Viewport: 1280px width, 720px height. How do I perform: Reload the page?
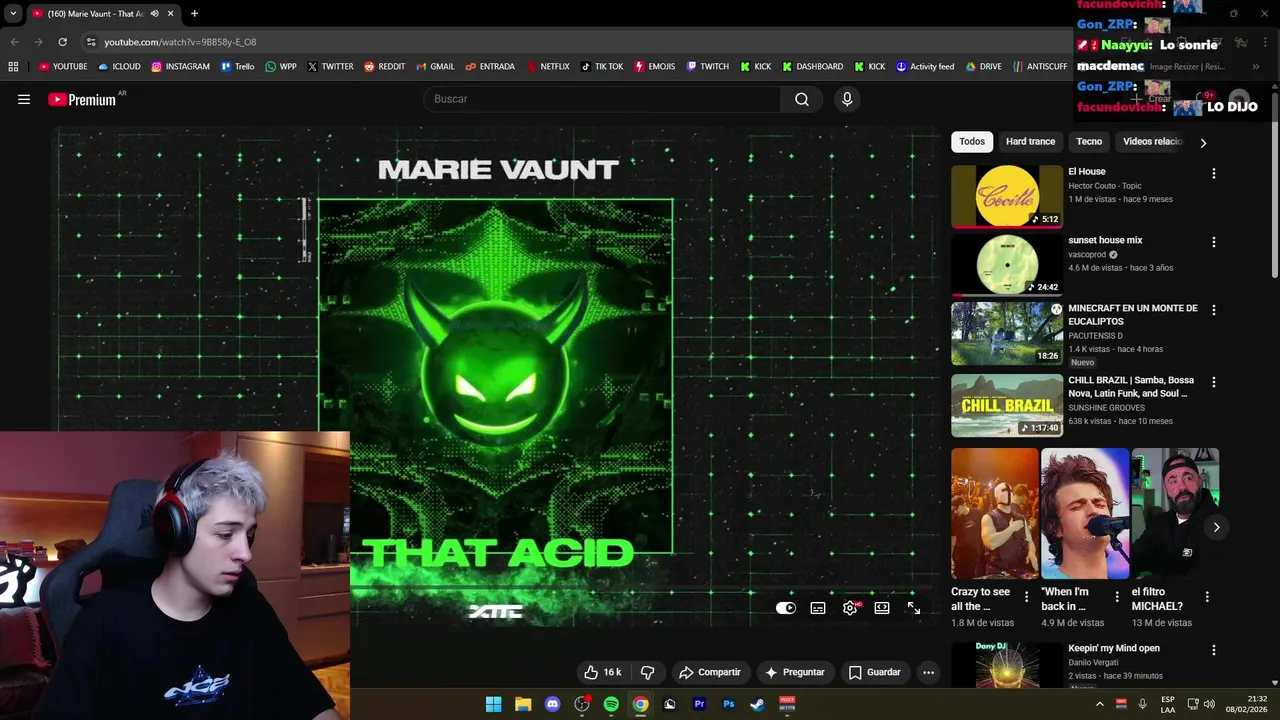(x=62, y=42)
